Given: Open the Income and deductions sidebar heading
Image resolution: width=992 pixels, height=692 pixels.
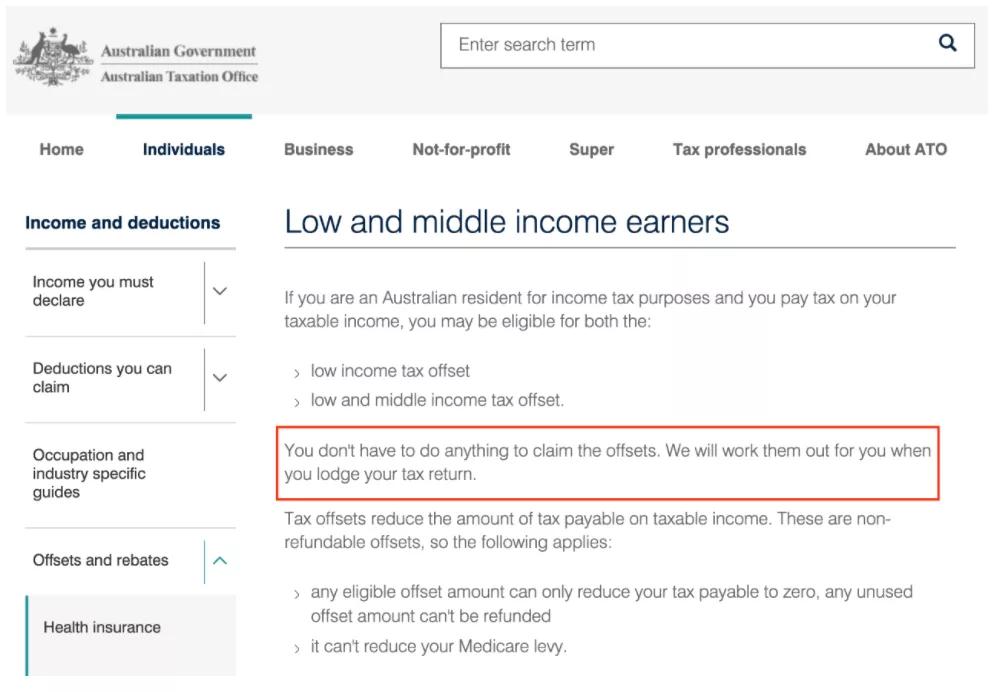Looking at the screenshot, I should [x=123, y=223].
